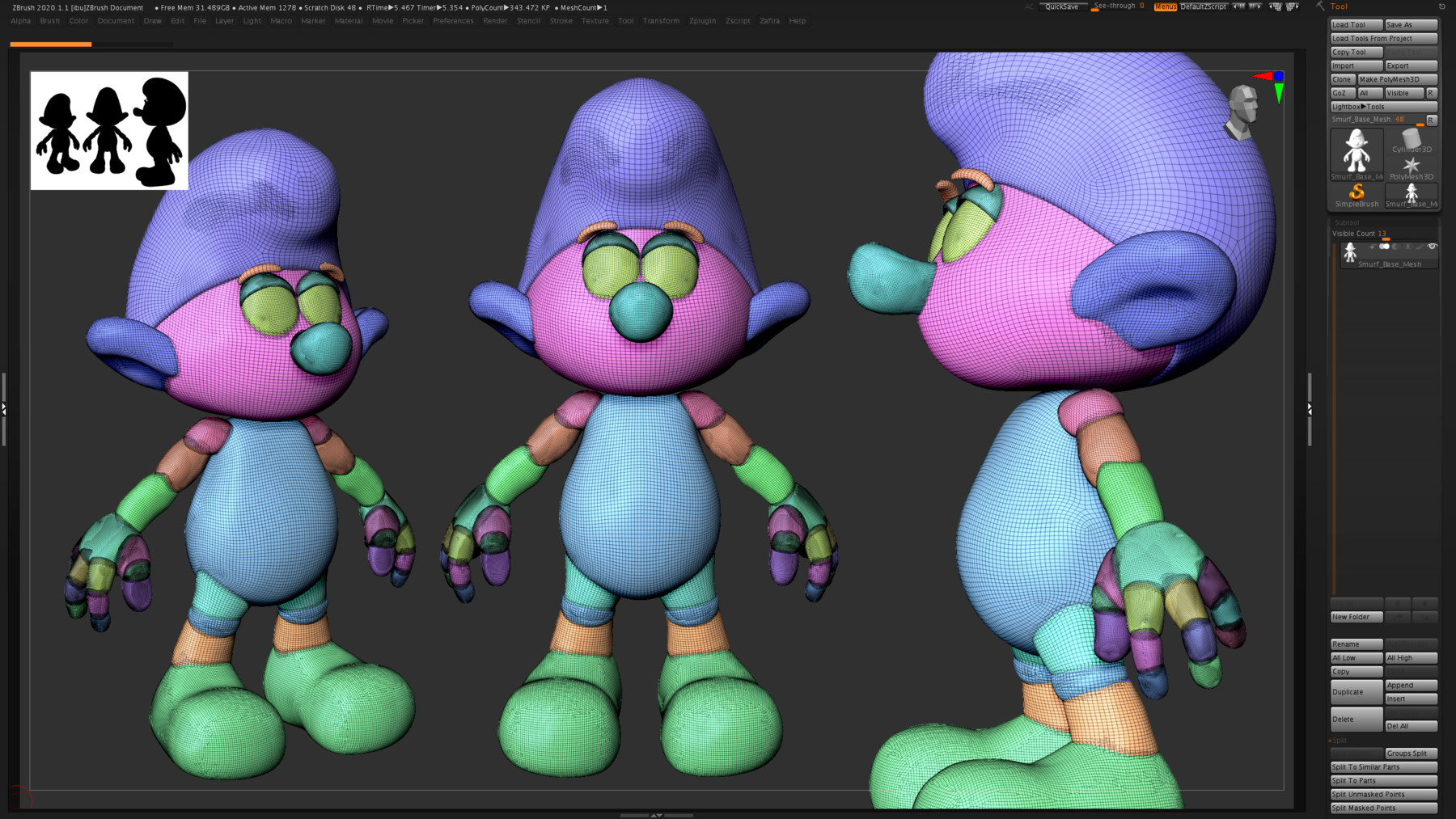Click the R button beside GoZ Visible

click(1432, 93)
